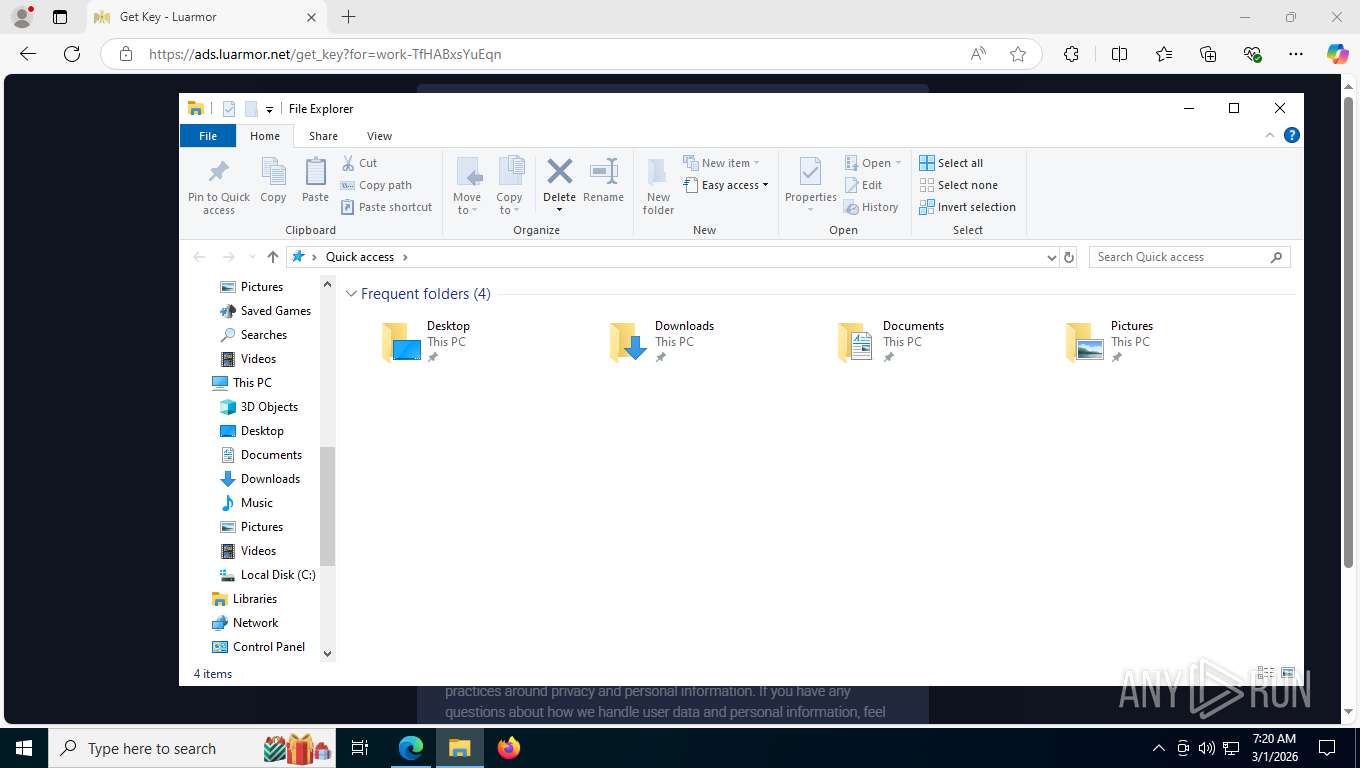The width and height of the screenshot is (1360, 768).
Task: Switch to the View ribbon tab
Action: [379, 136]
